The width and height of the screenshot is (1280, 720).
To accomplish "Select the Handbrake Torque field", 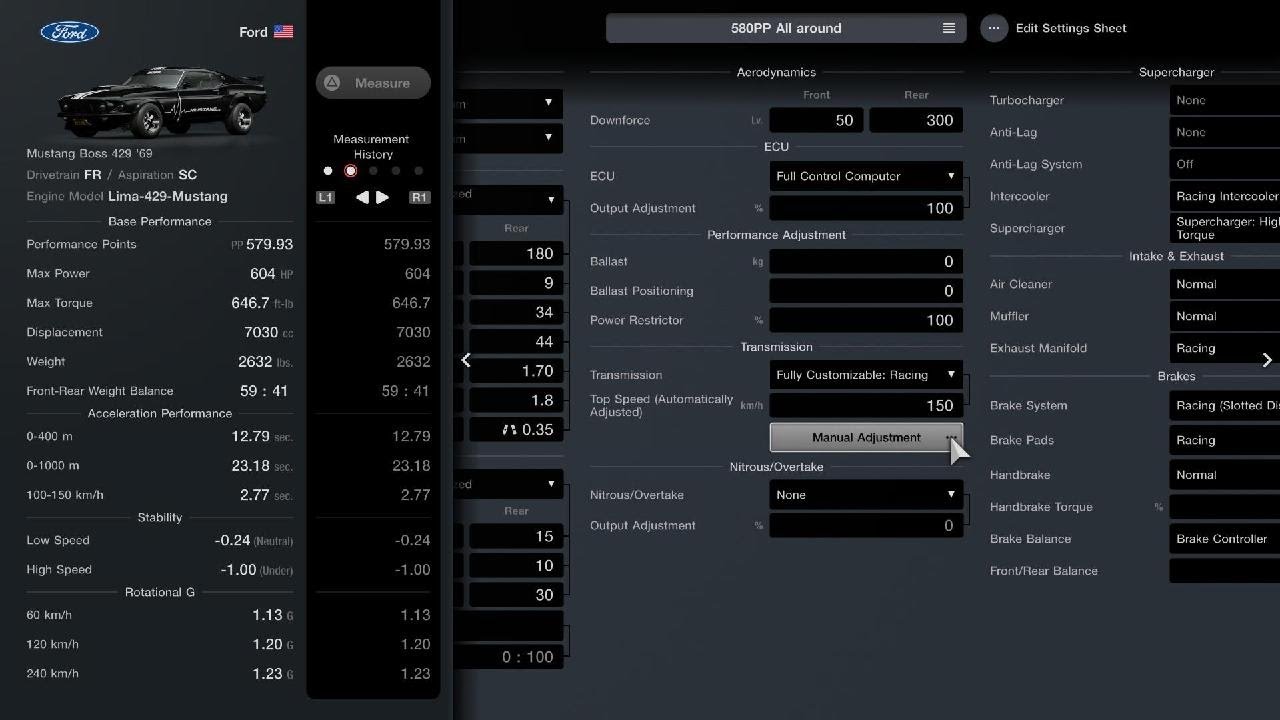I will click(x=1225, y=507).
